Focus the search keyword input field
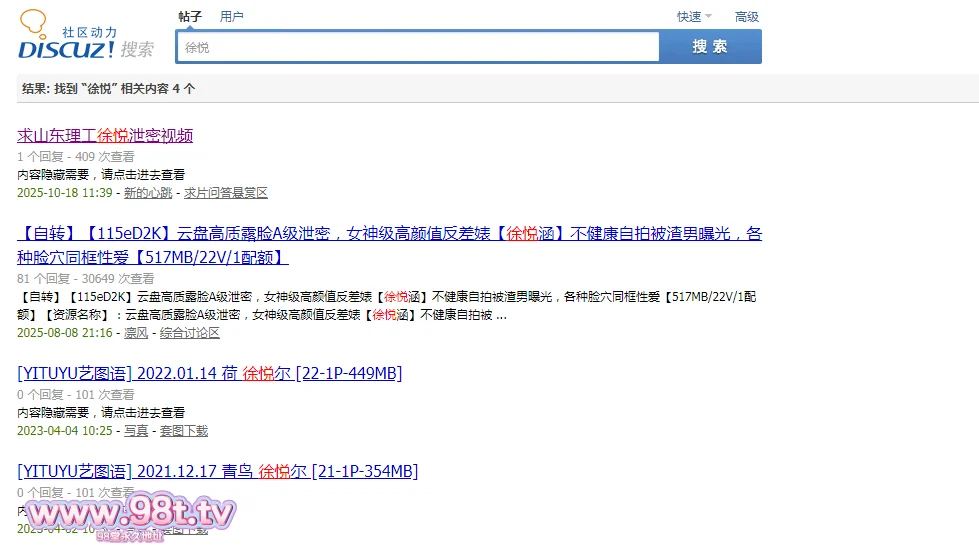This screenshot has height=551, width=979. click(x=418, y=47)
